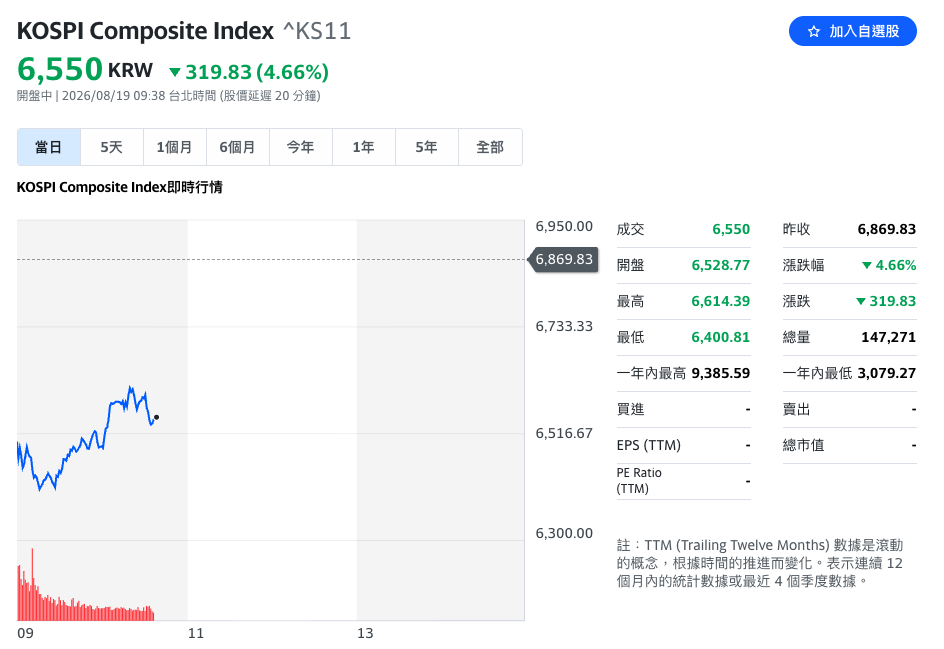Click the 一年內最高 value 9,385.59
The width and height of the screenshot is (944, 649).
pyautogui.click(x=721, y=374)
